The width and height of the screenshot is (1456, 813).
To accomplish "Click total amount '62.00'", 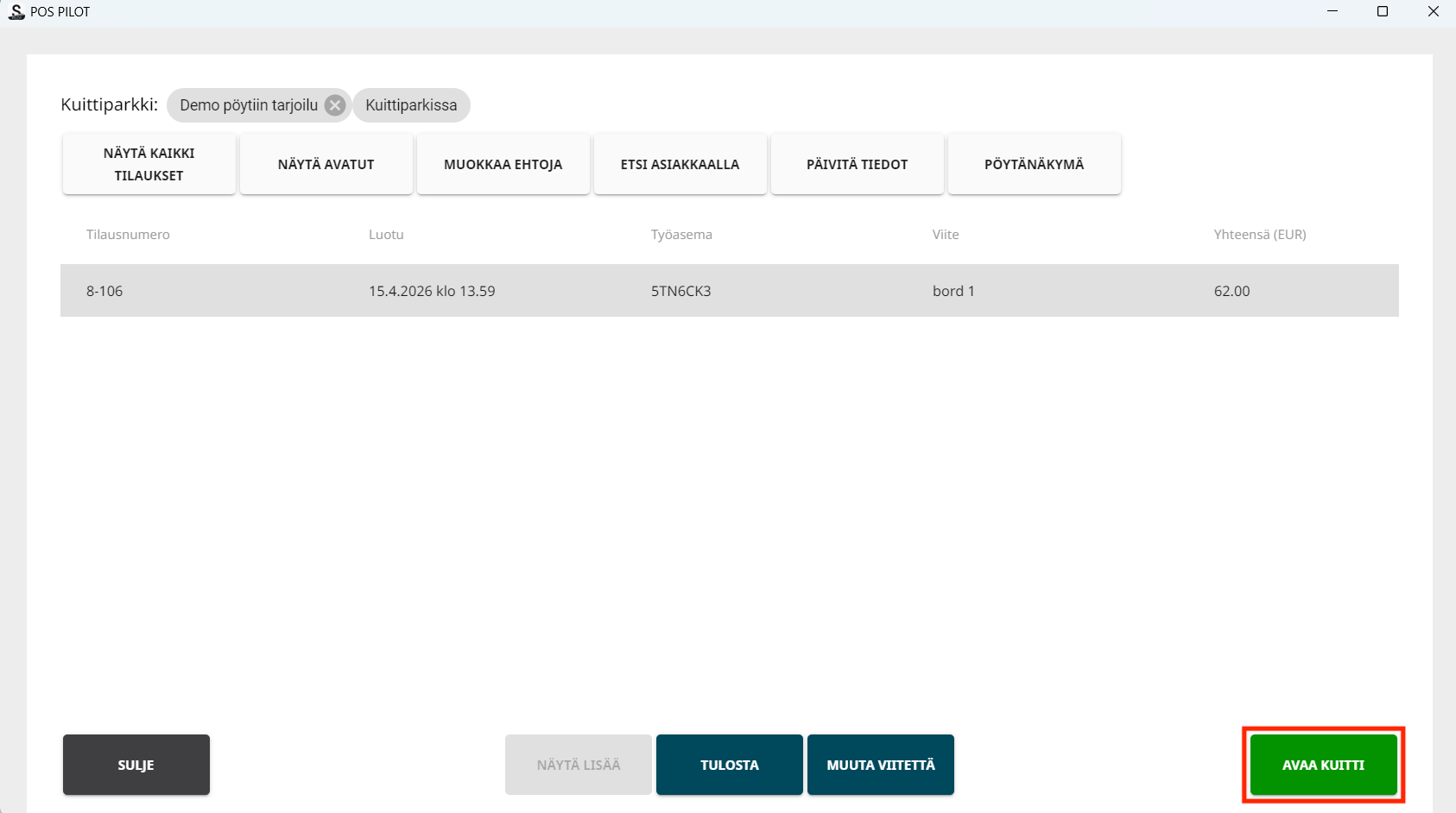I will [x=1232, y=291].
